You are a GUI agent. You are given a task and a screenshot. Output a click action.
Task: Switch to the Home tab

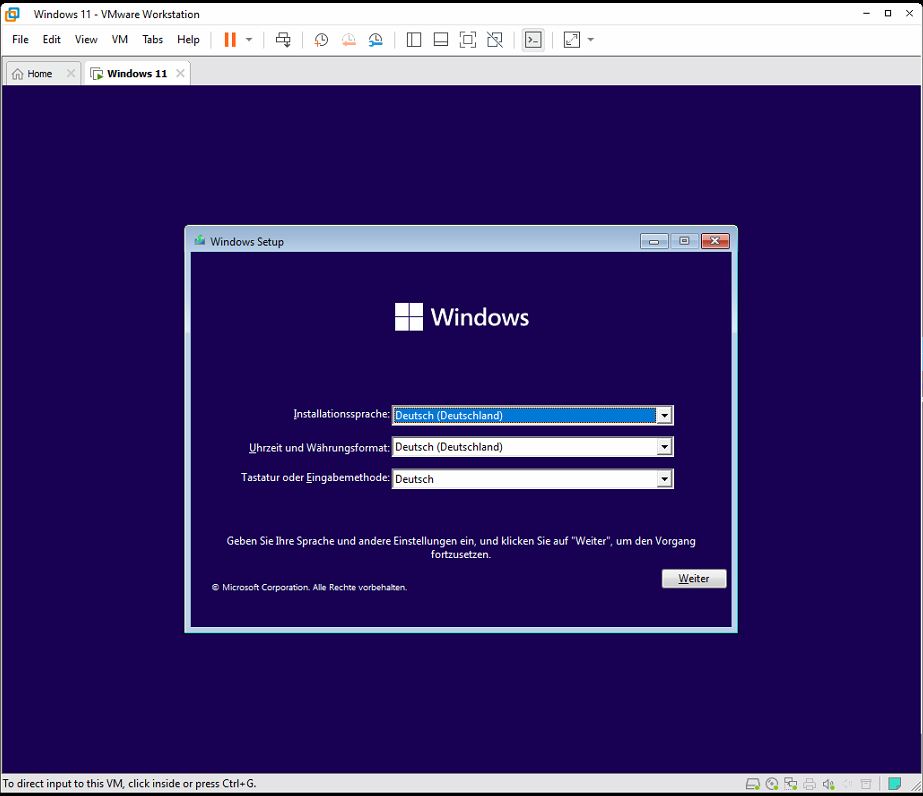pos(40,74)
